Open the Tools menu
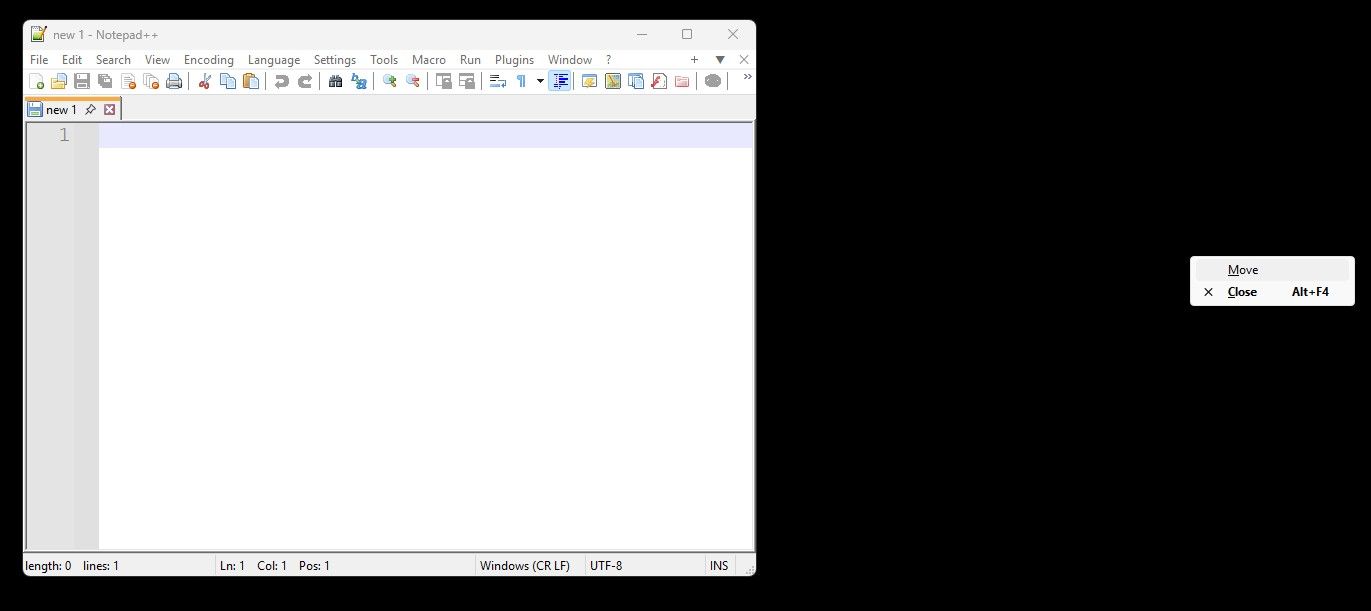Viewport: 1371px width, 611px height. [x=384, y=60]
